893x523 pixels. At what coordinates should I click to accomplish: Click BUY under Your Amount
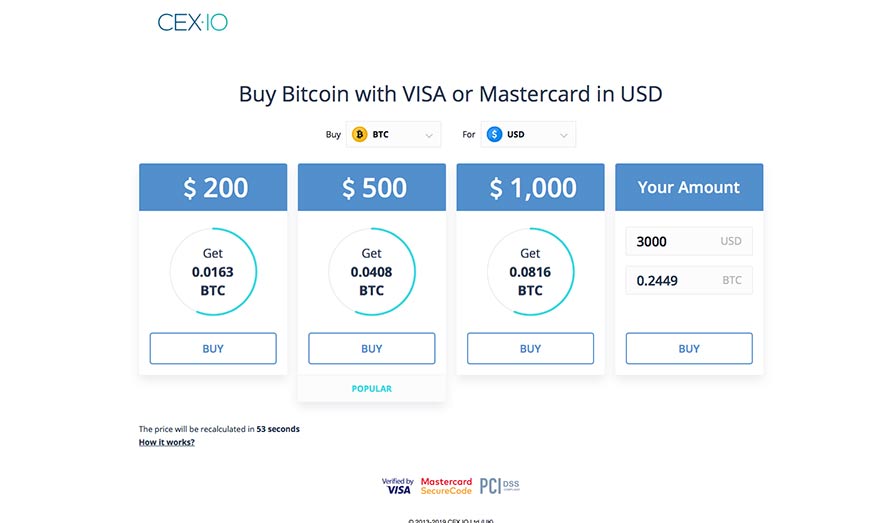pos(689,349)
